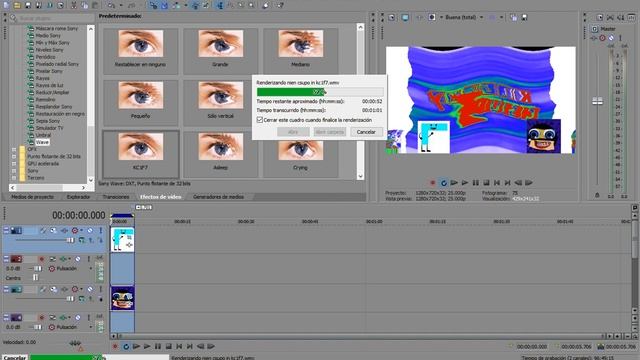
Task: Open the Undo history dropdown arrow
Action: coord(121,6)
